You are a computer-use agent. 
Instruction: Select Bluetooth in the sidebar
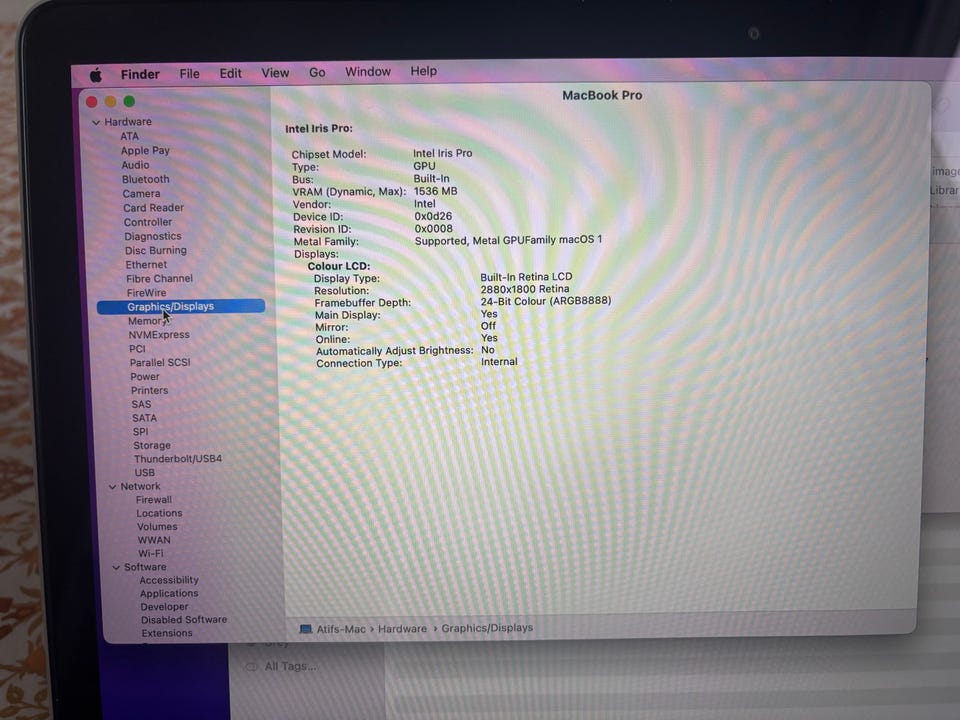(x=146, y=179)
